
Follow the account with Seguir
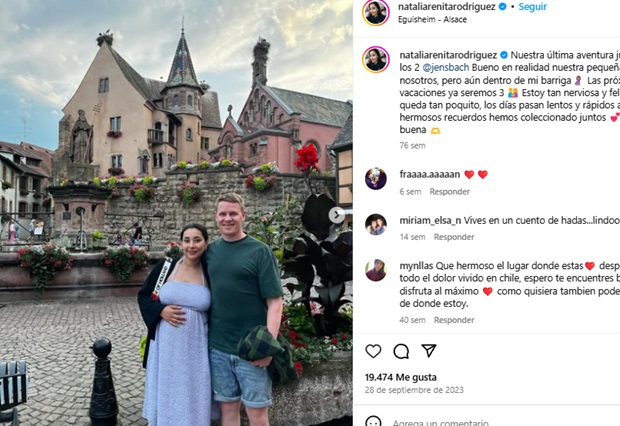pos(532,7)
